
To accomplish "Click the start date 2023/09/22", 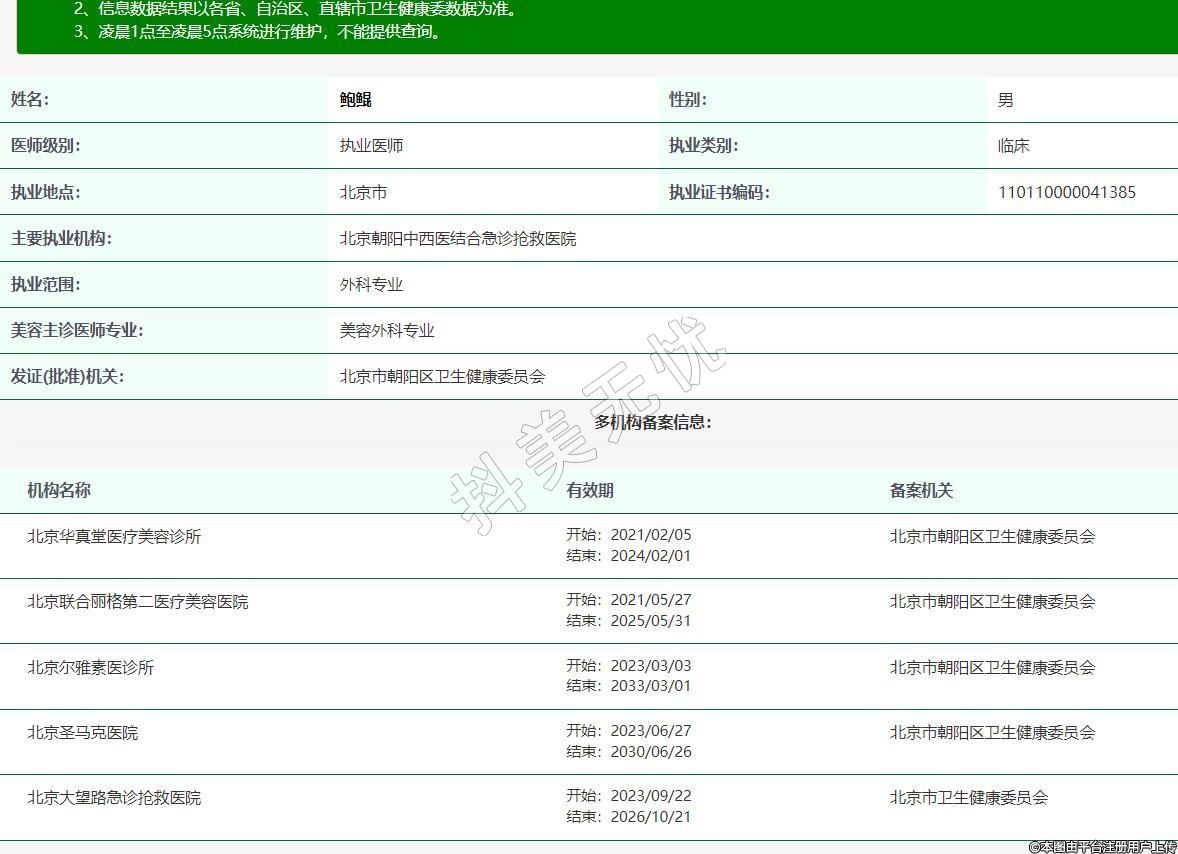I will (650, 796).
